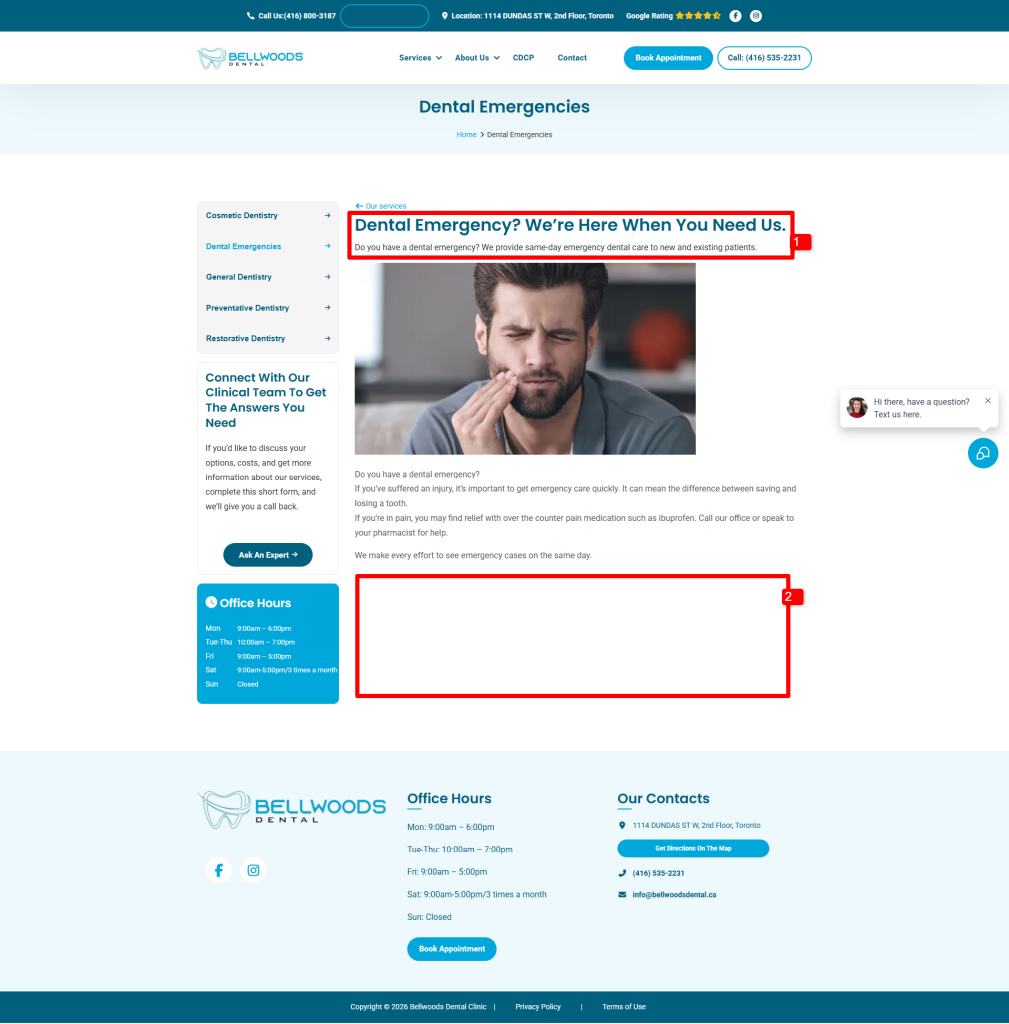Click the header Book Appointment button
The height and width of the screenshot is (1024, 1009).
(x=668, y=58)
